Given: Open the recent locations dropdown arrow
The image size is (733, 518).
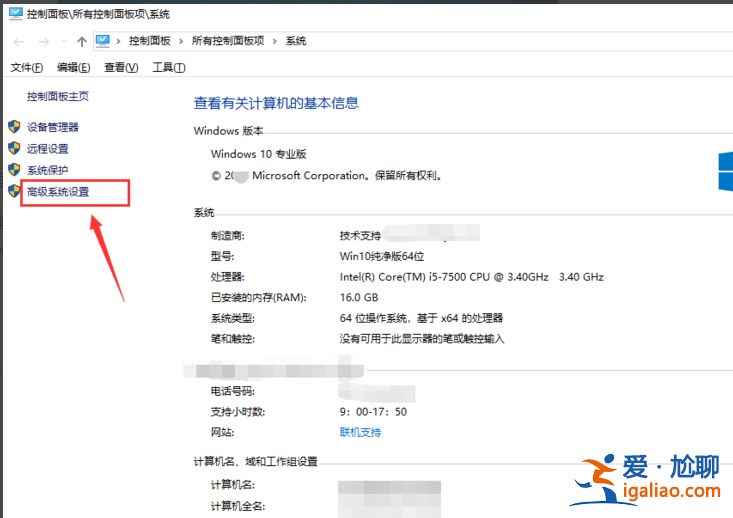Looking at the screenshot, I should click(64, 42).
